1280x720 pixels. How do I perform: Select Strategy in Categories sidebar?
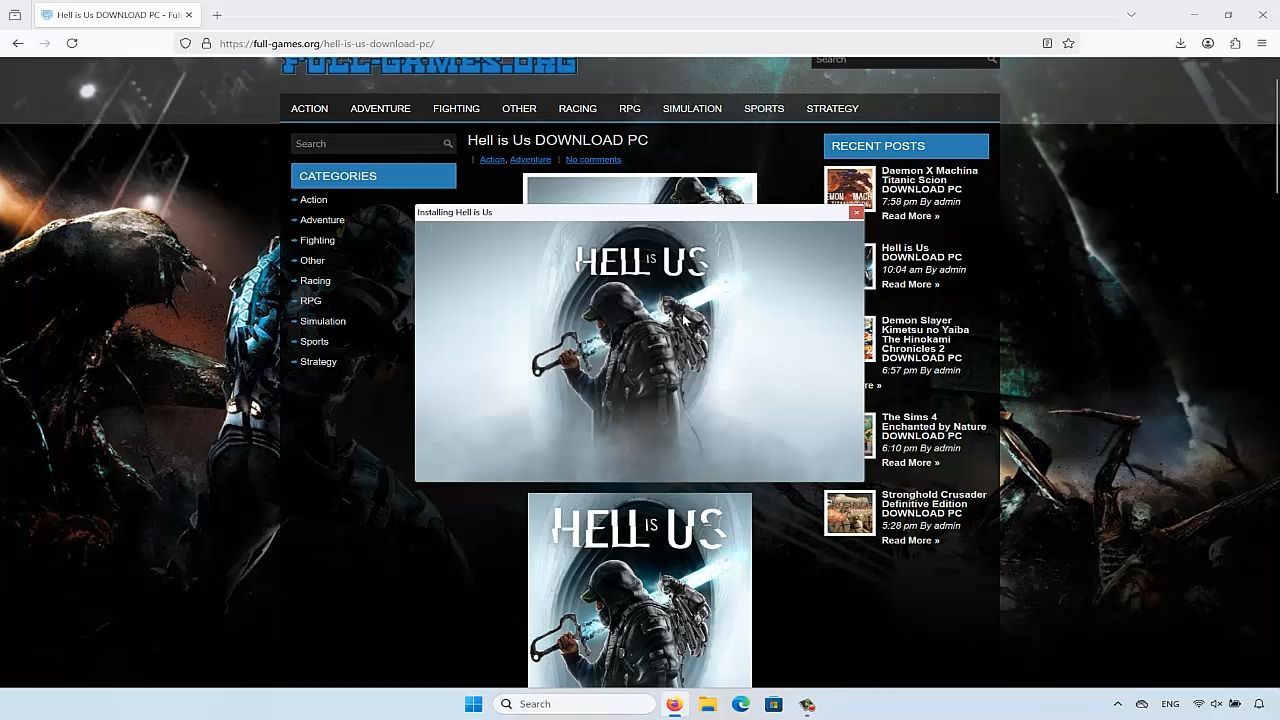318,362
